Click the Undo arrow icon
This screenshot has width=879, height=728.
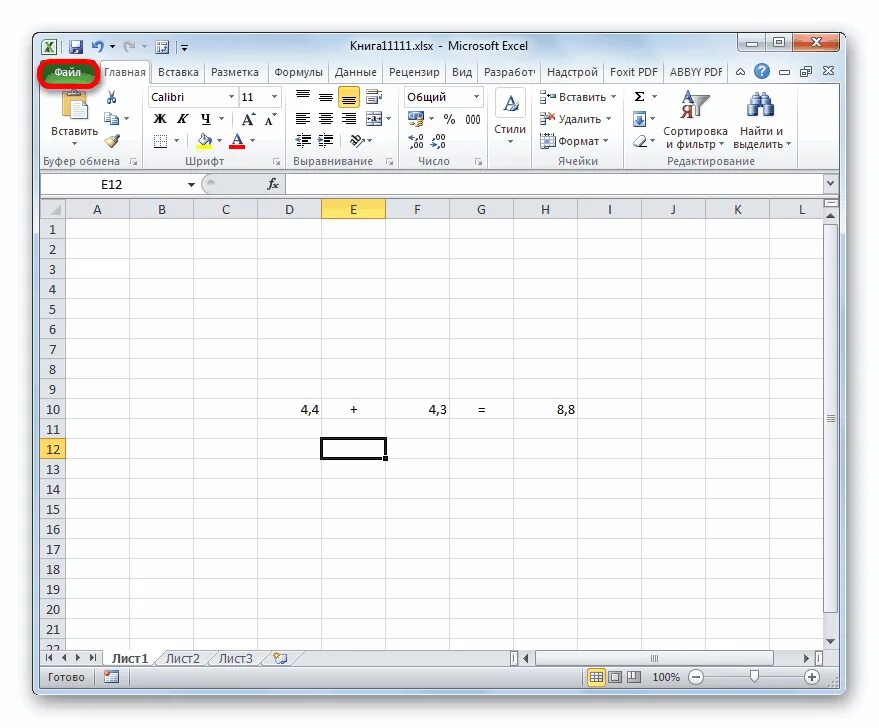pos(98,47)
